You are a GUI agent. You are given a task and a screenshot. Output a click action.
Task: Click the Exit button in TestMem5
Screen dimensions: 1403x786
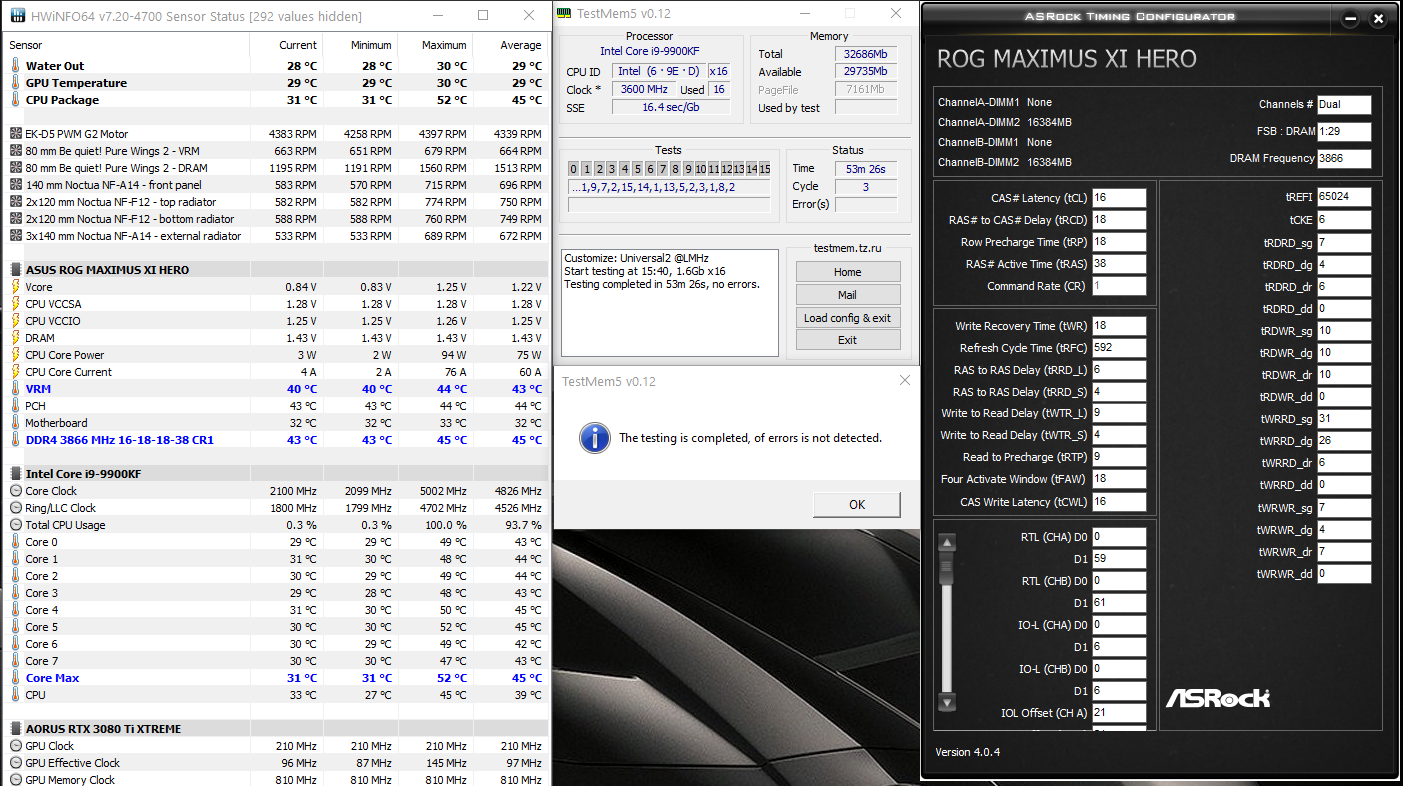tap(848, 340)
